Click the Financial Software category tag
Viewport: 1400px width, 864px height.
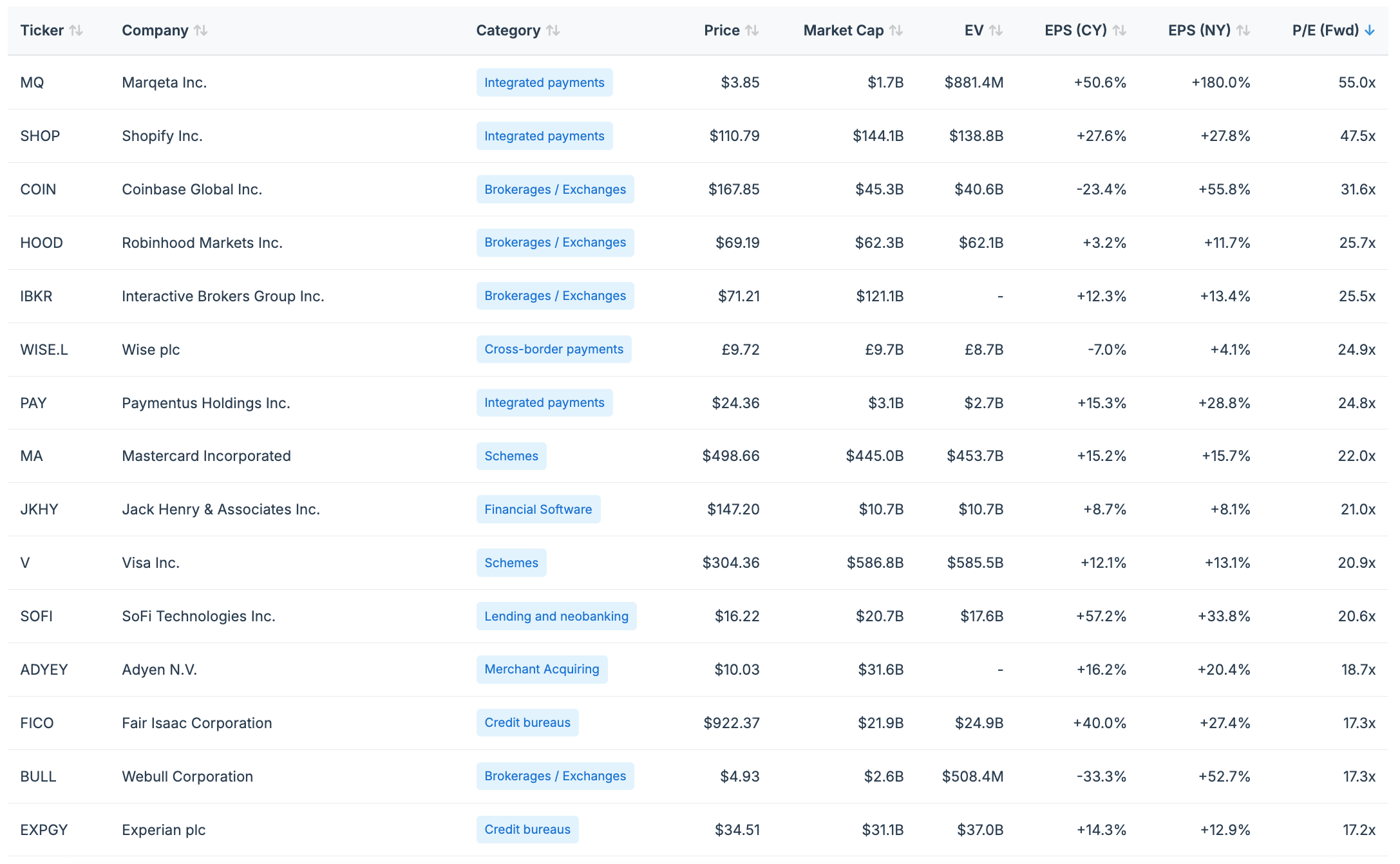coord(538,509)
